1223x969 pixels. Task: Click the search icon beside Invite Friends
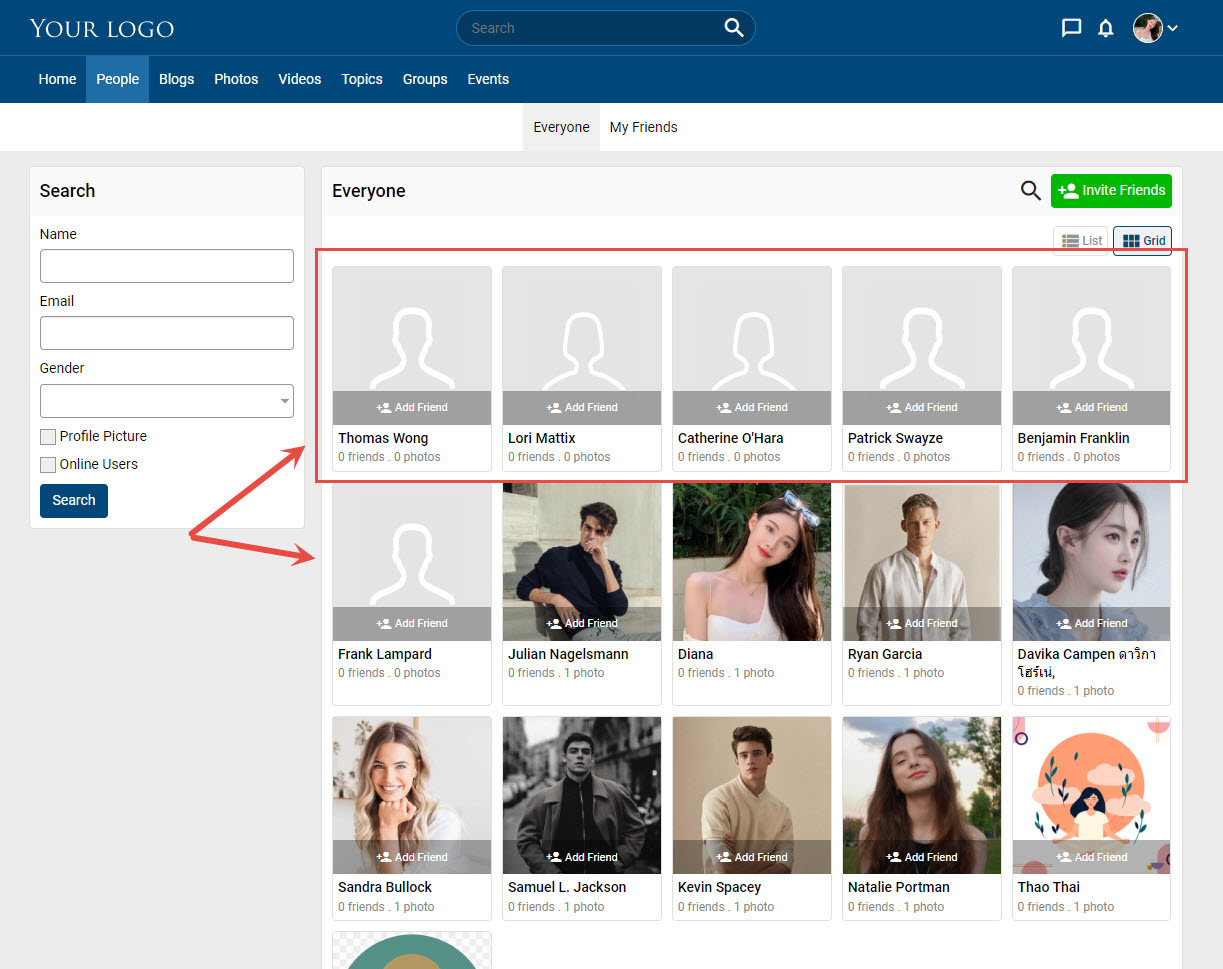(1030, 190)
